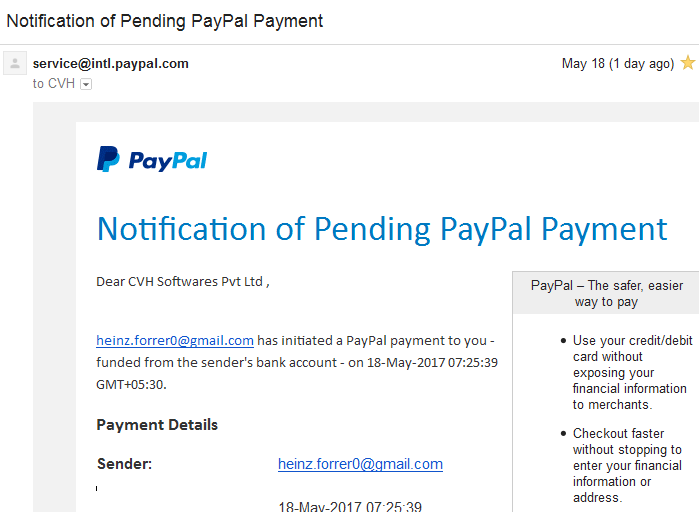Toggle the yellow star on this email

(688, 63)
